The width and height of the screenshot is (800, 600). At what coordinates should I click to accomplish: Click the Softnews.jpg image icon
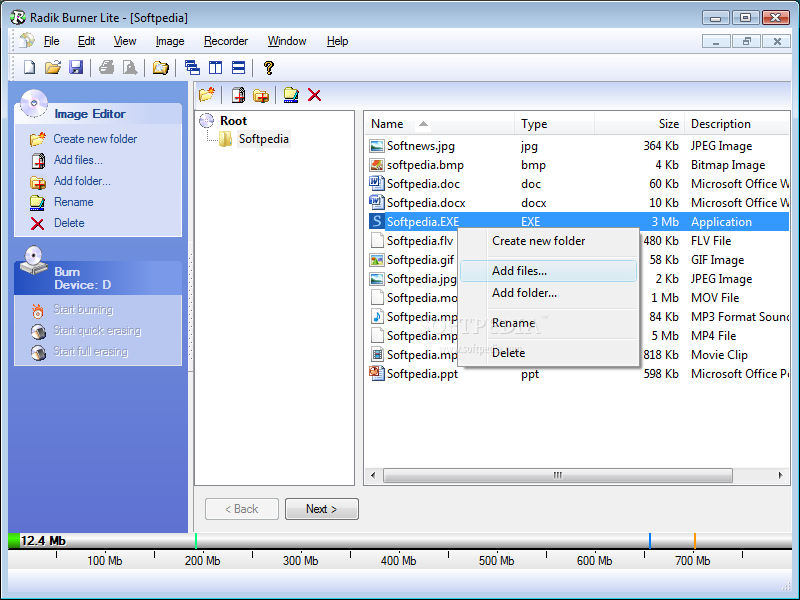[x=377, y=146]
